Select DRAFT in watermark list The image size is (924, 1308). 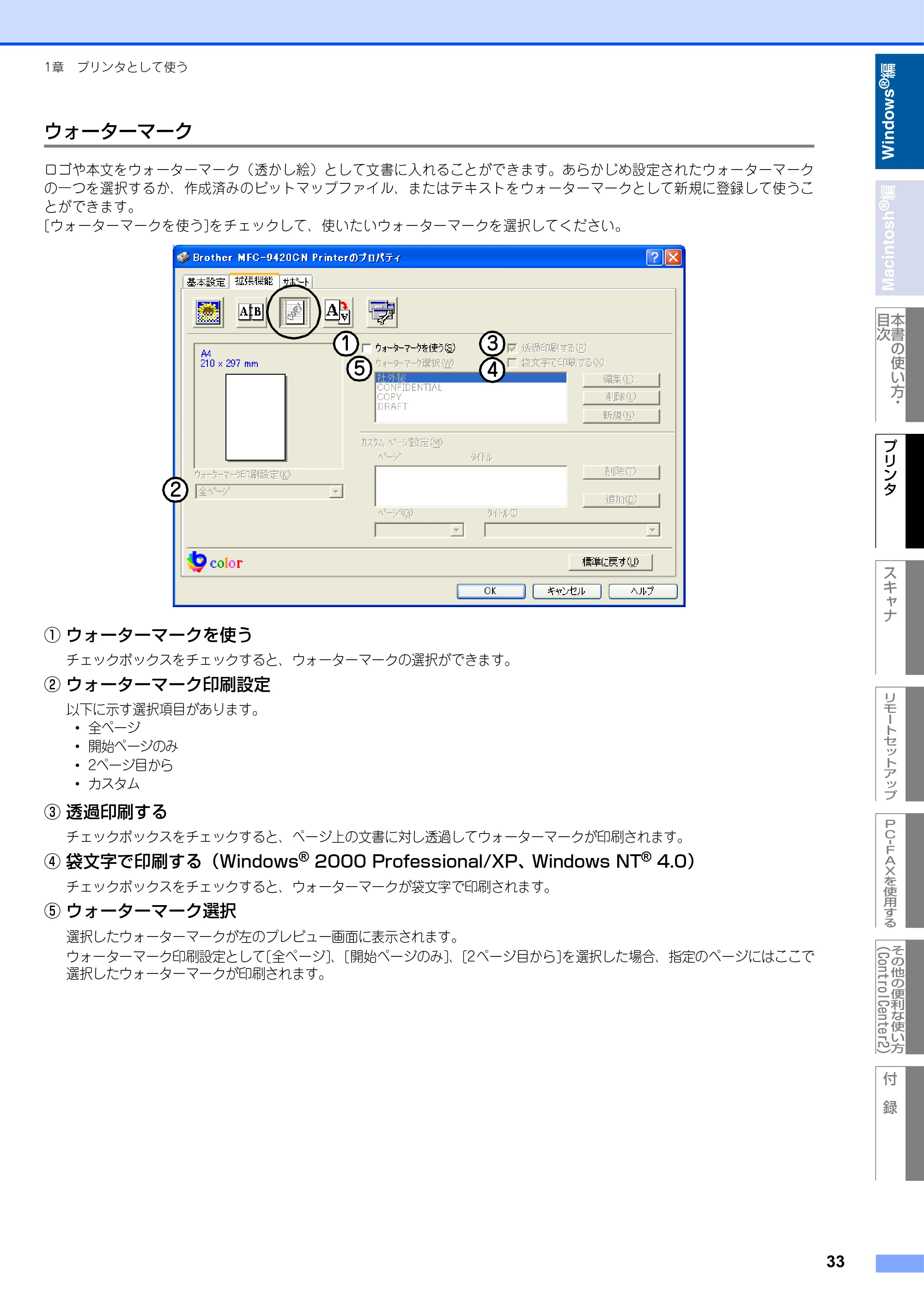[x=470, y=407]
